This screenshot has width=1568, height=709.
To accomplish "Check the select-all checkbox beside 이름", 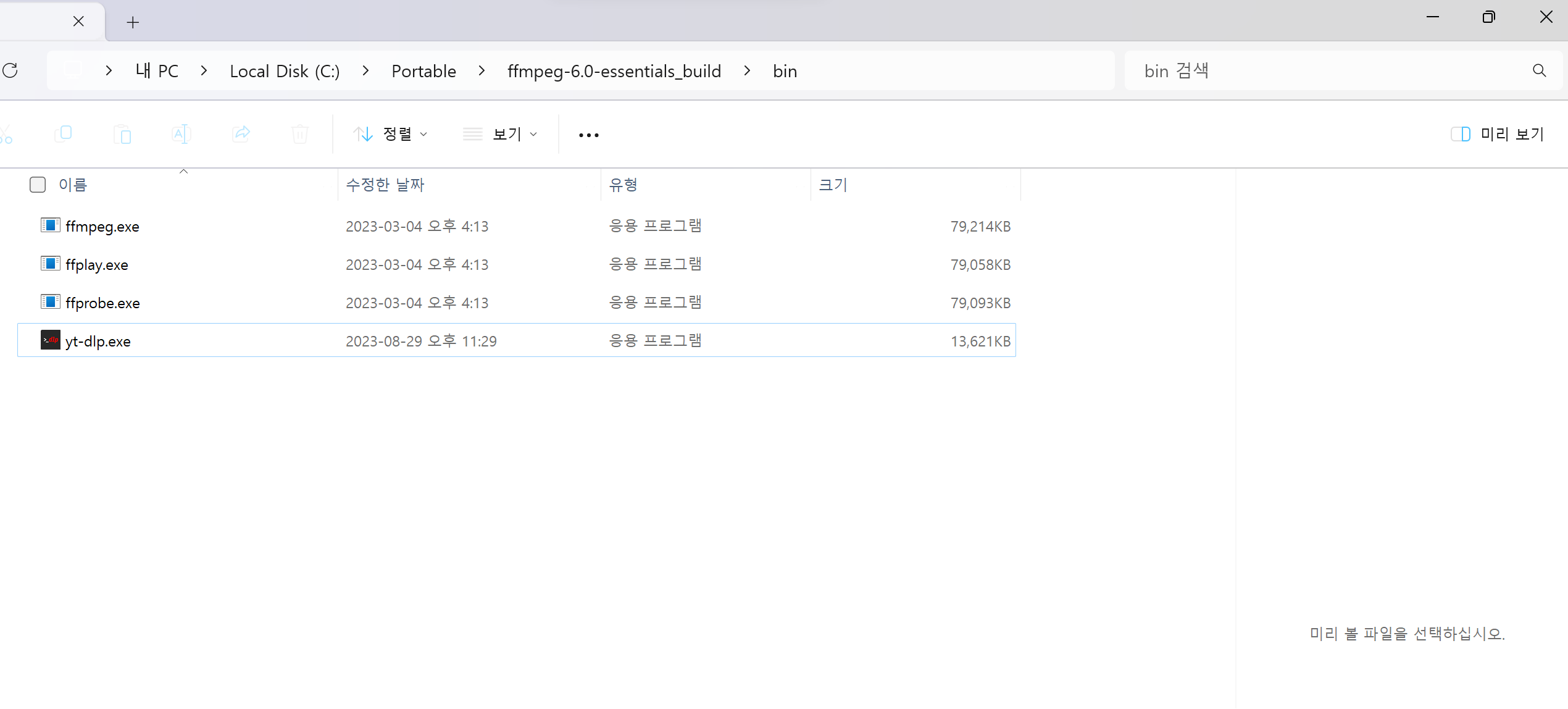I will tap(38, 185).
